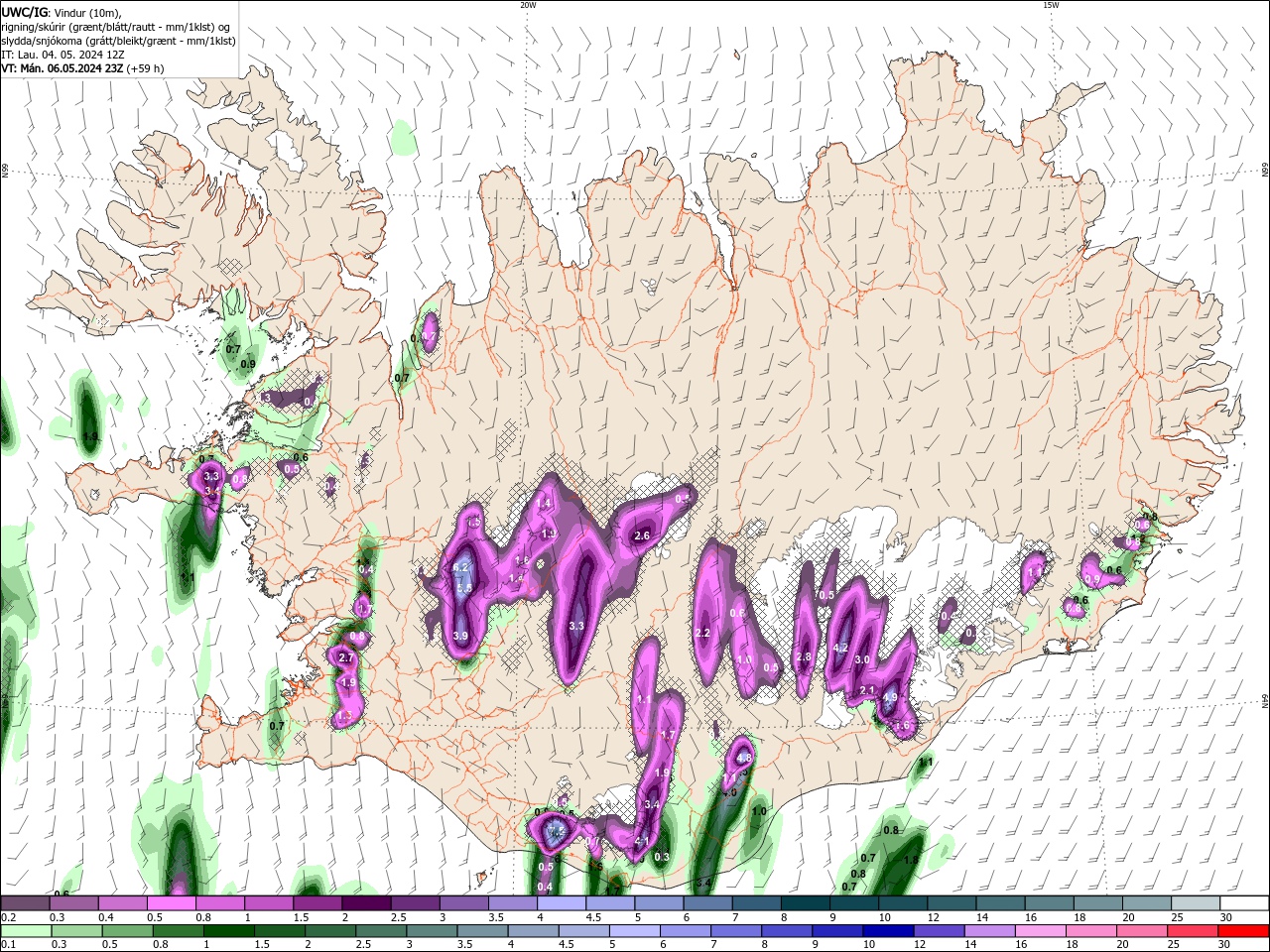Click the 'rigning/skúrir' legend description line
The width and height of the screenshot is (1270, 952).
pyautogui.click(x=117, y=27)
